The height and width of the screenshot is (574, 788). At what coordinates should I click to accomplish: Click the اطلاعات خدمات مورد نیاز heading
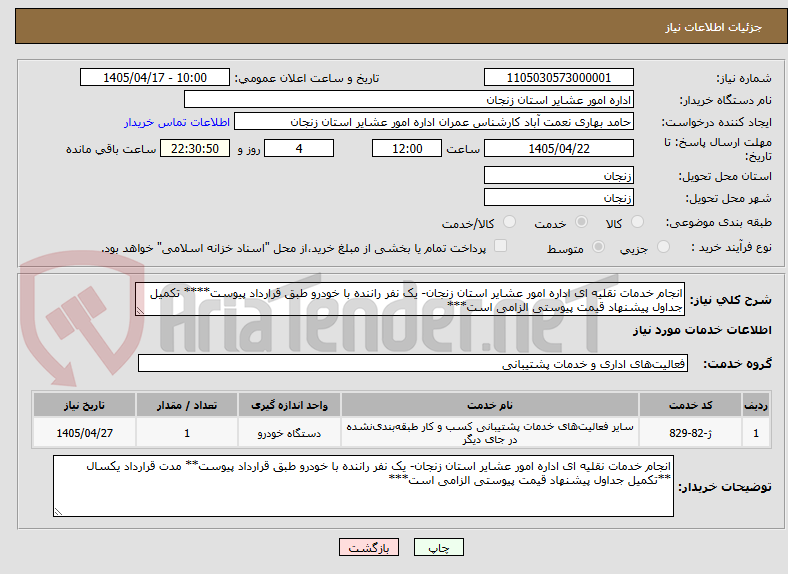click(x=702, y=330)
